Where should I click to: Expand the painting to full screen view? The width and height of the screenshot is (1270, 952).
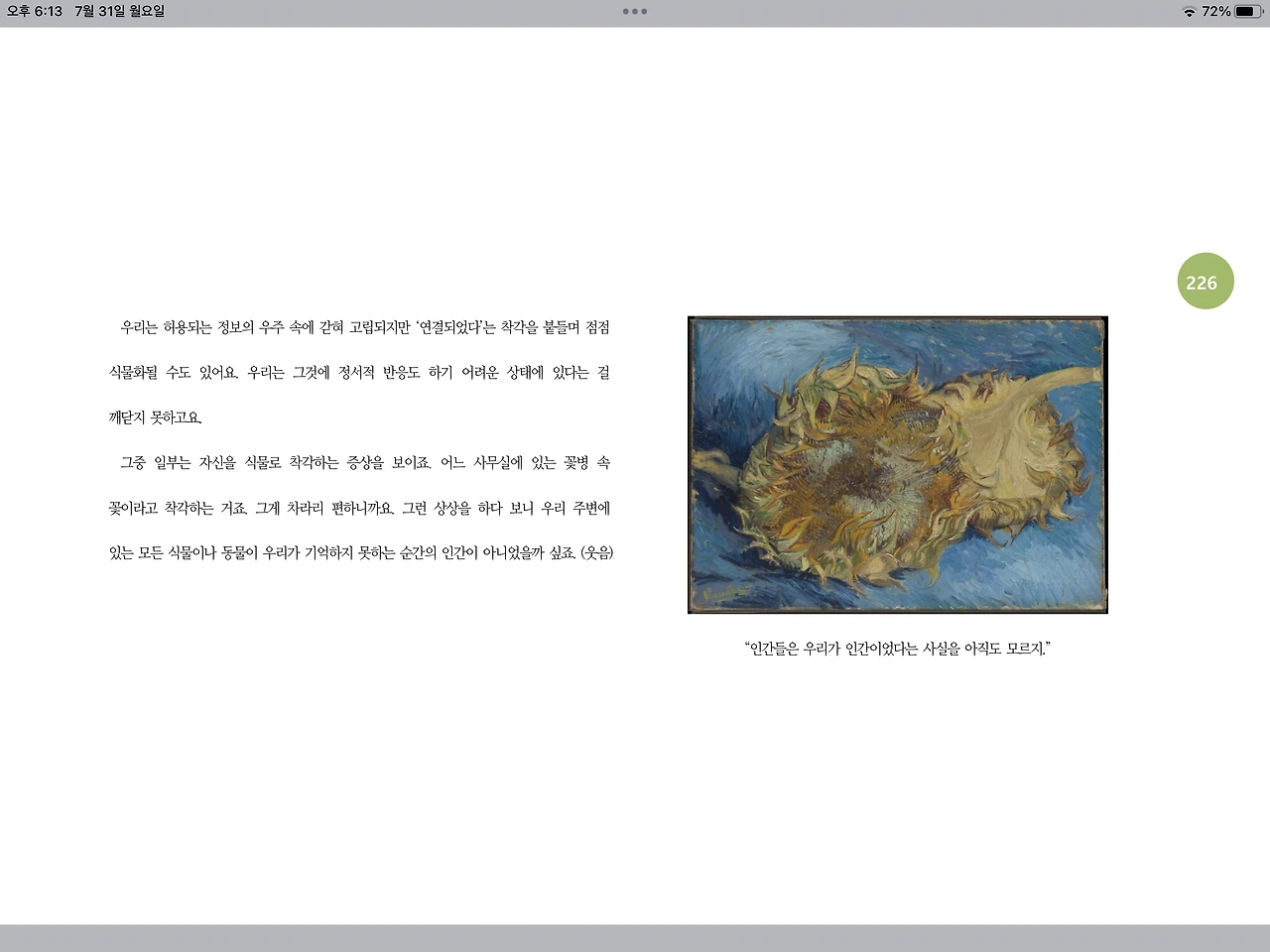[898, 463]
